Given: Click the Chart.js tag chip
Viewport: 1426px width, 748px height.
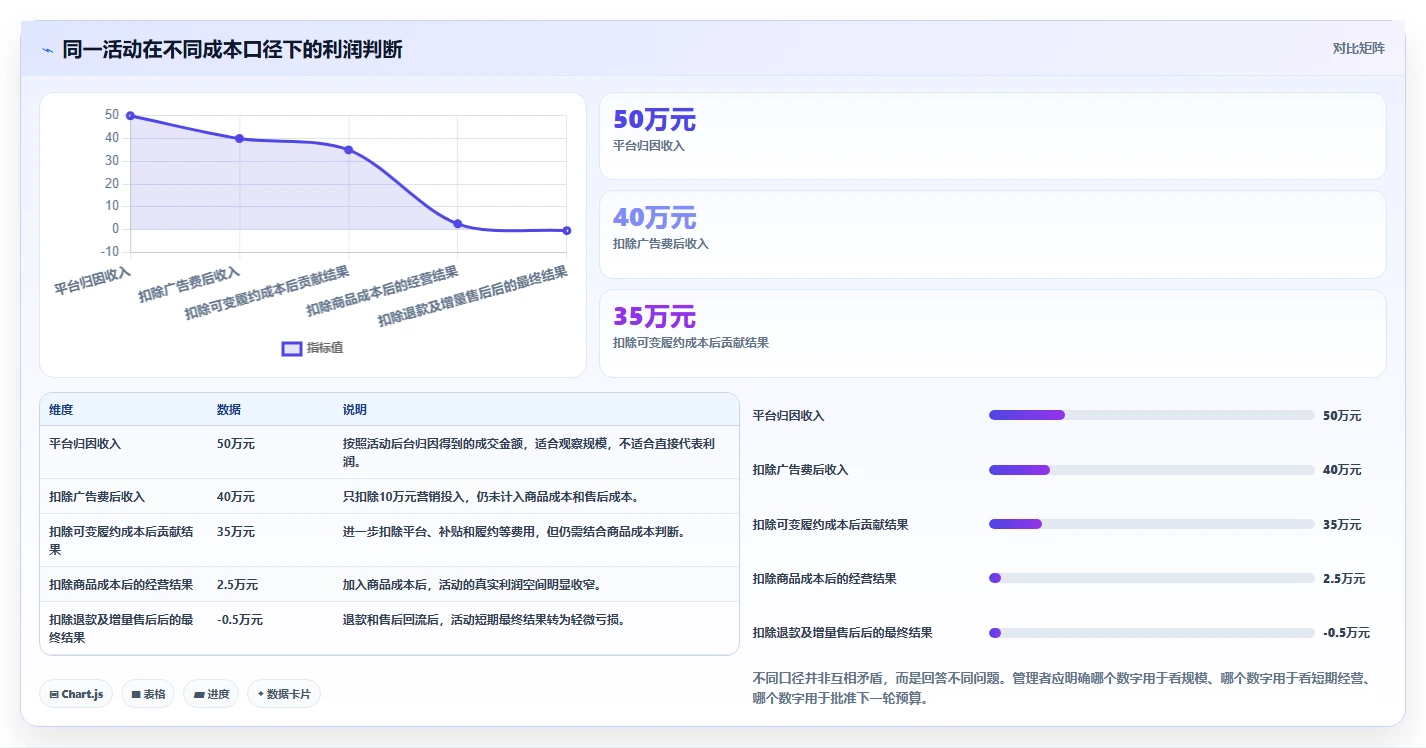Looking at the screenshot, I should [76, 694].
